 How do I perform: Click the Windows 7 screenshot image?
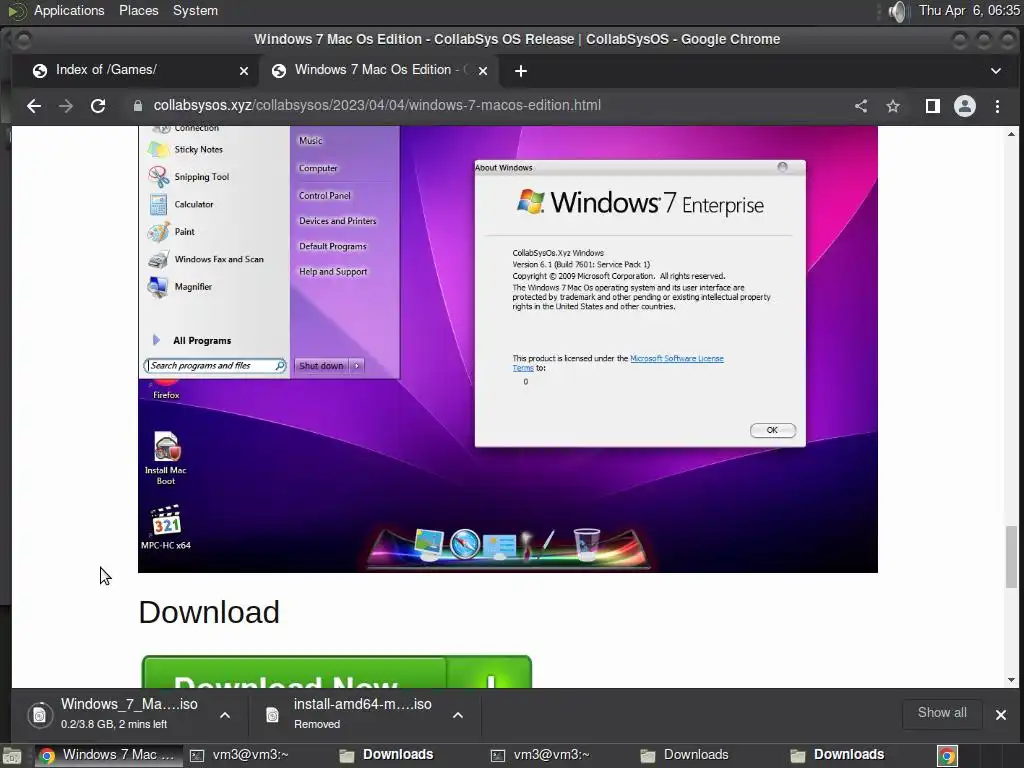[507, 349]
